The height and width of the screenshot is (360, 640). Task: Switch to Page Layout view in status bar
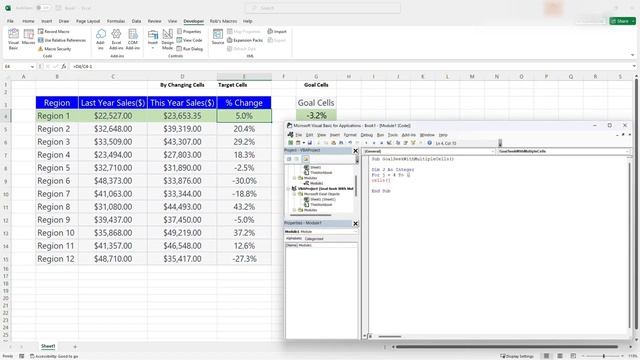point(560,356)
